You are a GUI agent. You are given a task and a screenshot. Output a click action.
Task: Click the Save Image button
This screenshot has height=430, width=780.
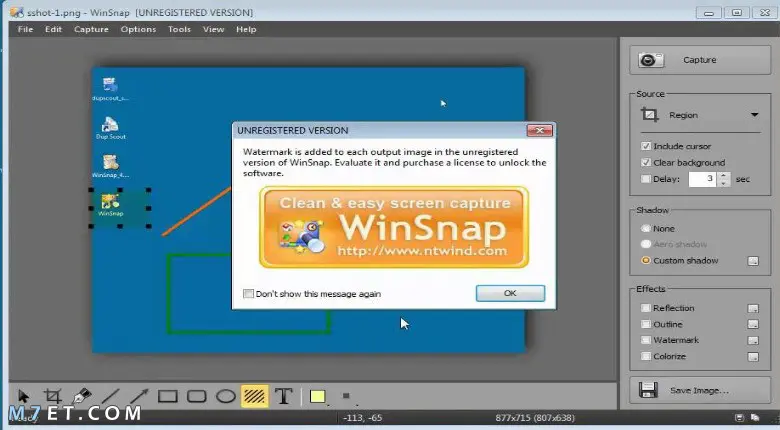click(700, 390)
